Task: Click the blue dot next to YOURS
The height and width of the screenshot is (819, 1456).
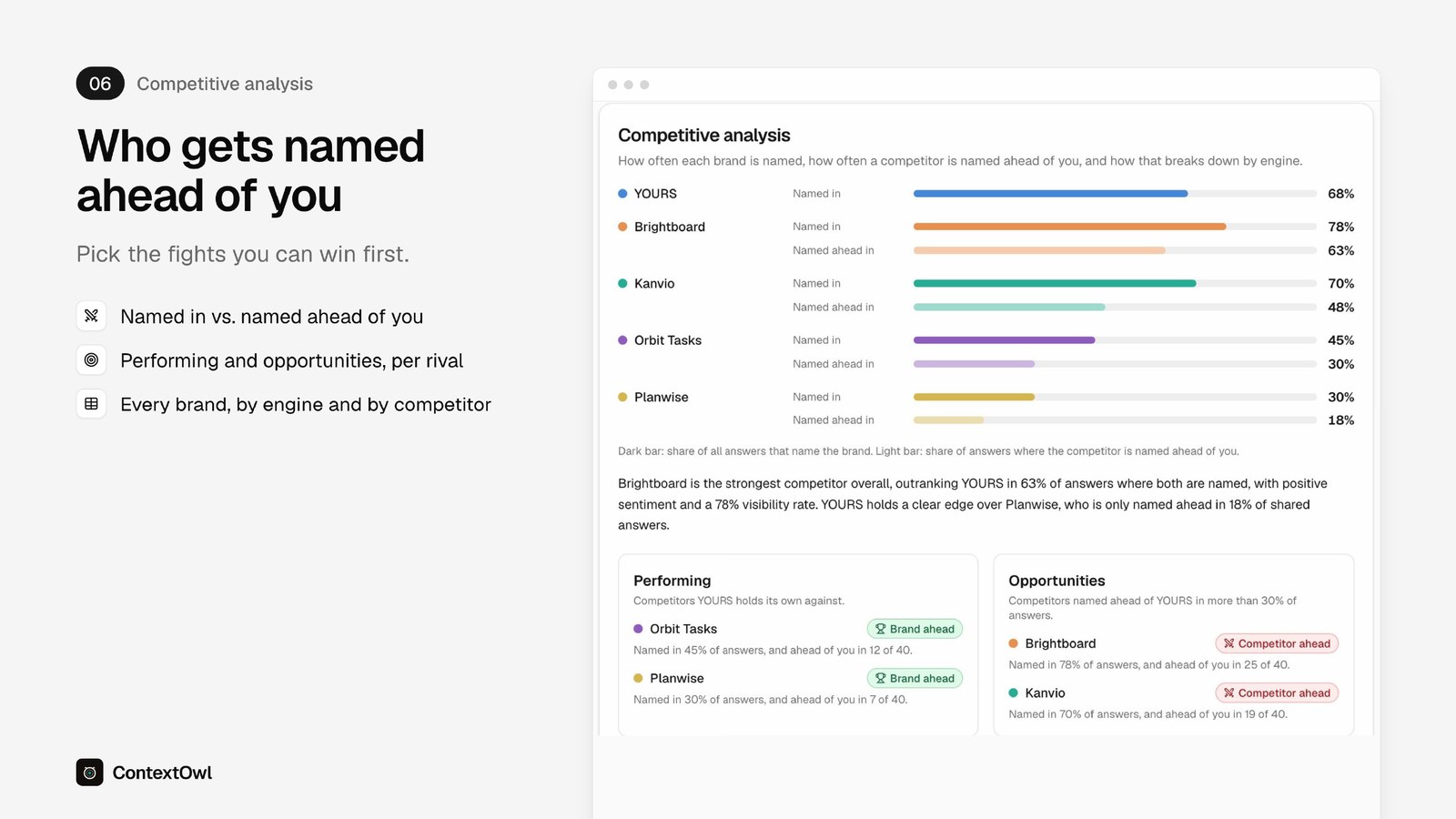Action: click(622, 194)
